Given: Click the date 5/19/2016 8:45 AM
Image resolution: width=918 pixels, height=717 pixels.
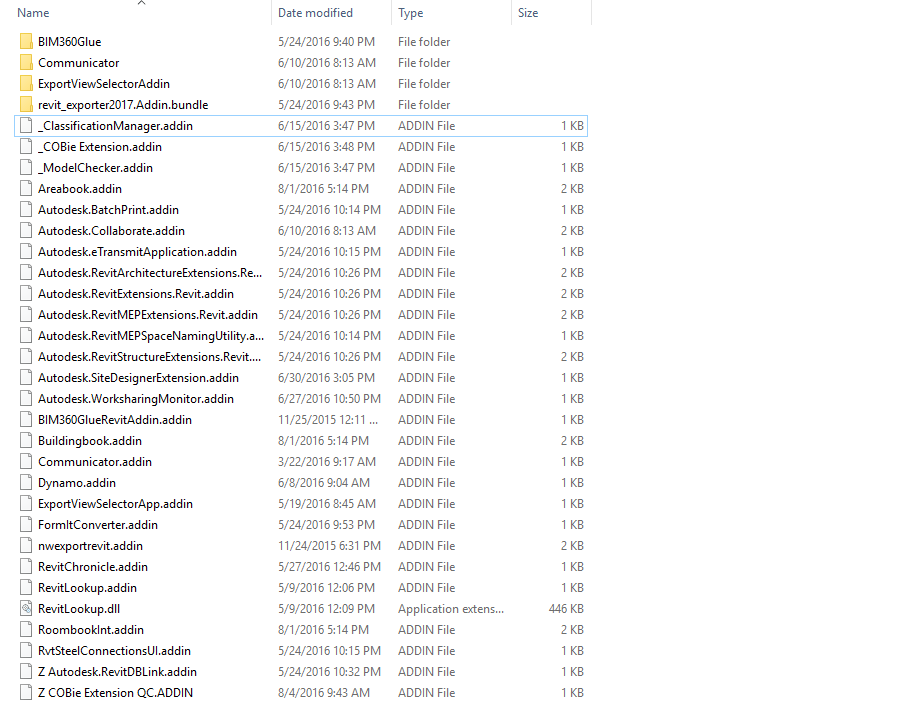Looking at the screenshot, I should pyautogui.click(x=327, y=504).
